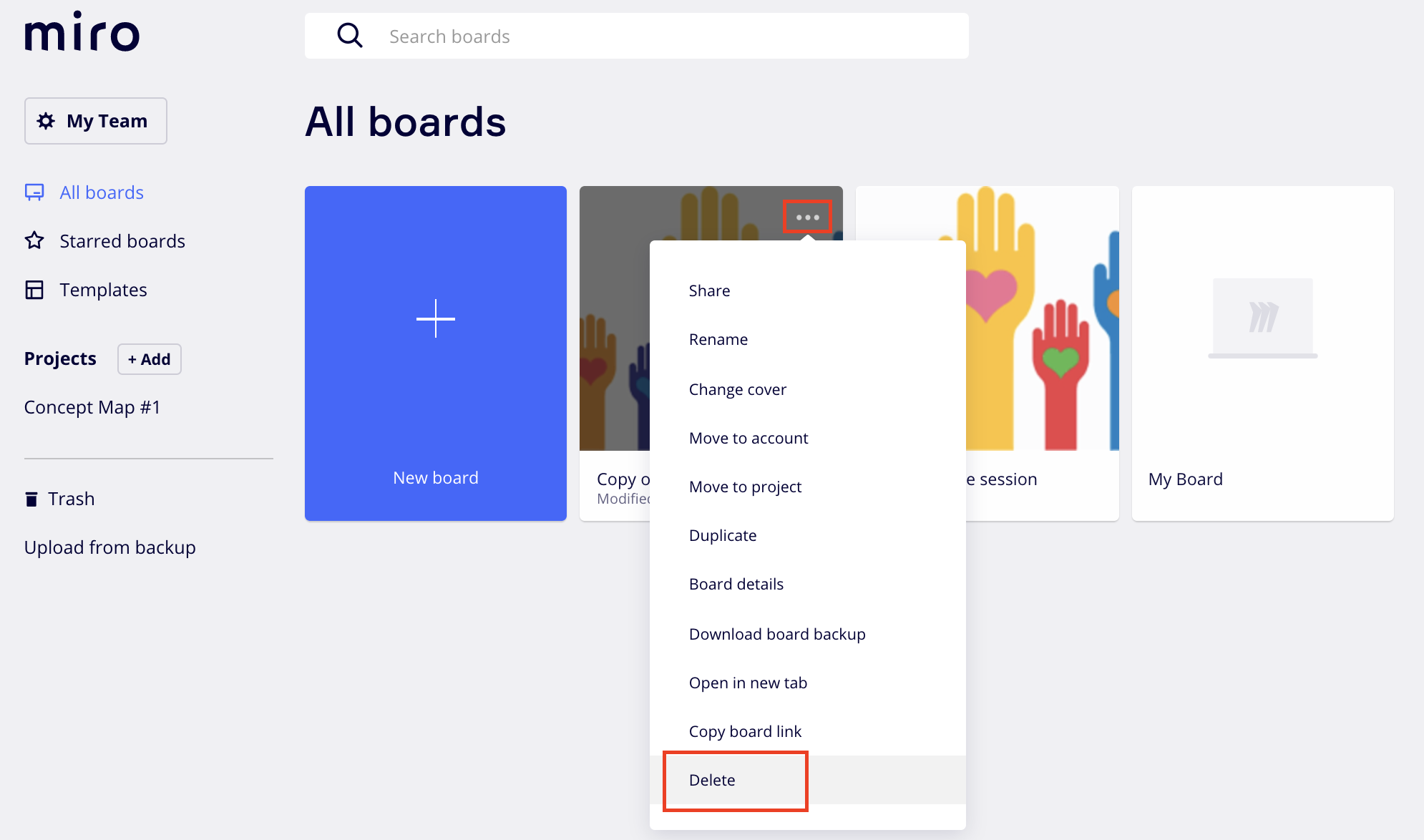Toggle the three-dot board options menu
Screen dimensions: 1424x840
(x=807, y=217)
